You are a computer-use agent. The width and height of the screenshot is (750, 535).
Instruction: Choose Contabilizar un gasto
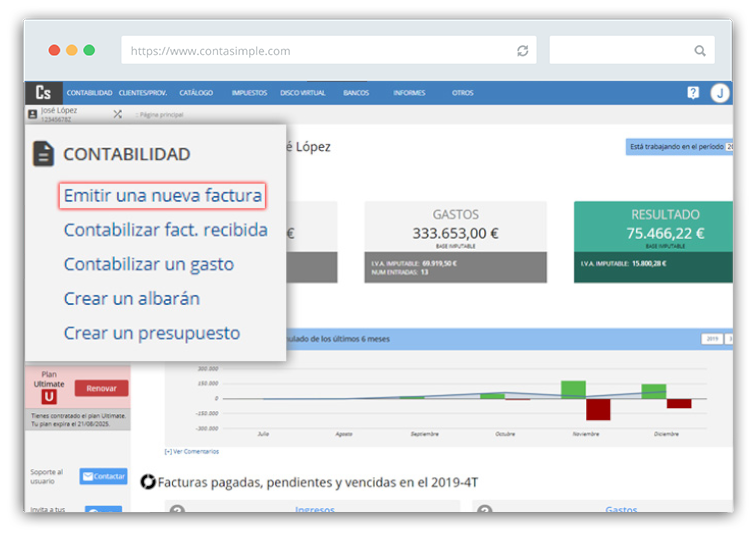point(149,264)
